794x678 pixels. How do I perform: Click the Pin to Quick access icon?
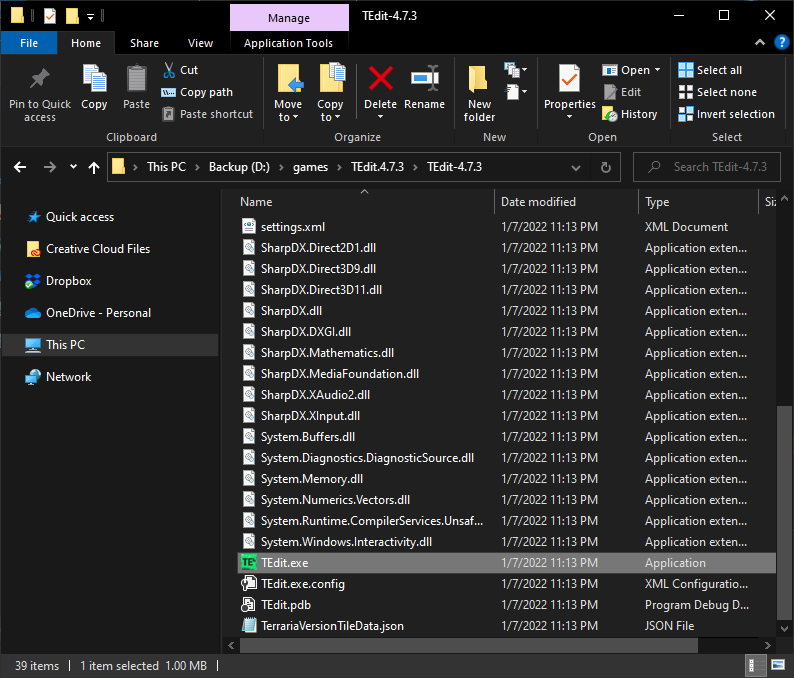tap(40, 80)
